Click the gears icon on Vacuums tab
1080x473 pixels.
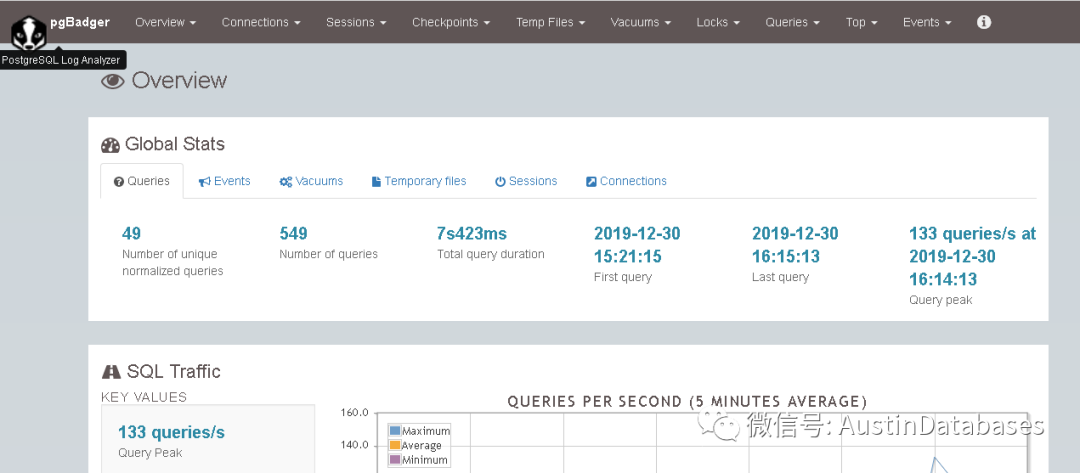[286, 182]
